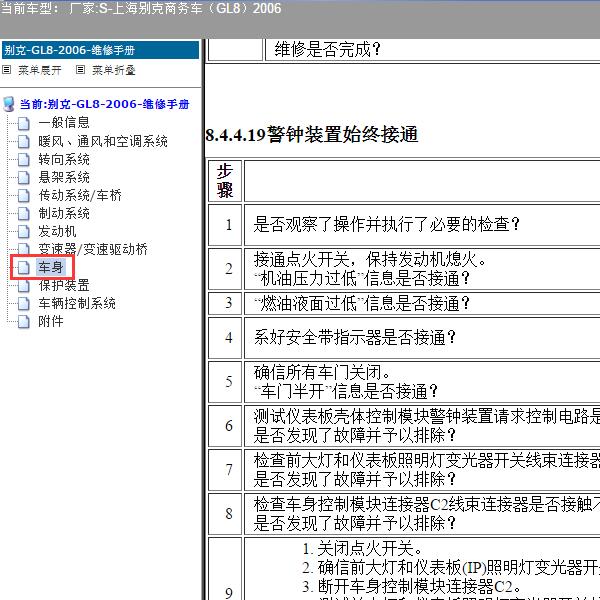The height and width of the screenshot is (600, 600).
Task: Select 发动机 in the manual tree
Action: [x=57, y=231]
